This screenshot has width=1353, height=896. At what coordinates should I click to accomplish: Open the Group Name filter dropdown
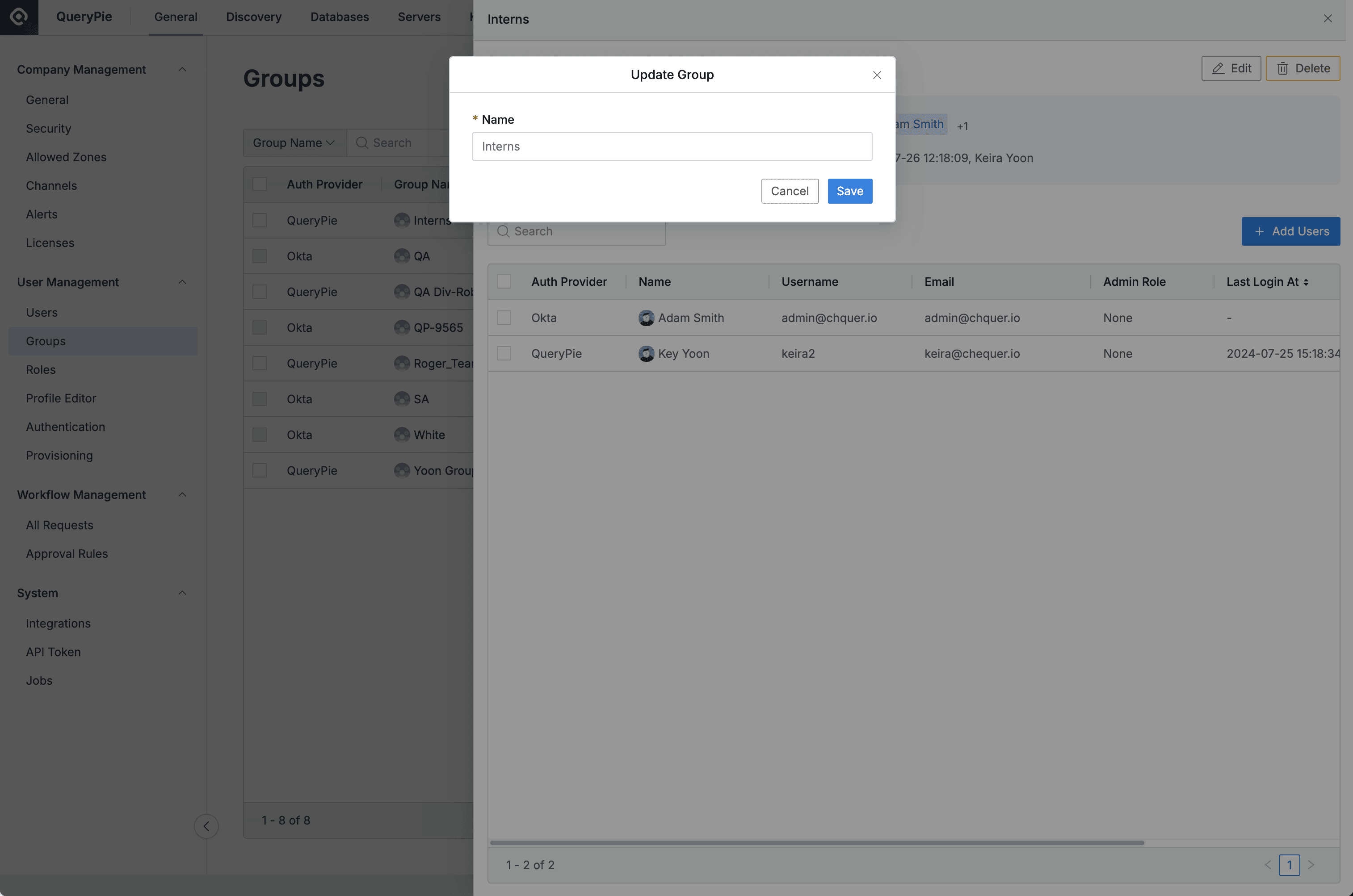[x=294, y=142]
